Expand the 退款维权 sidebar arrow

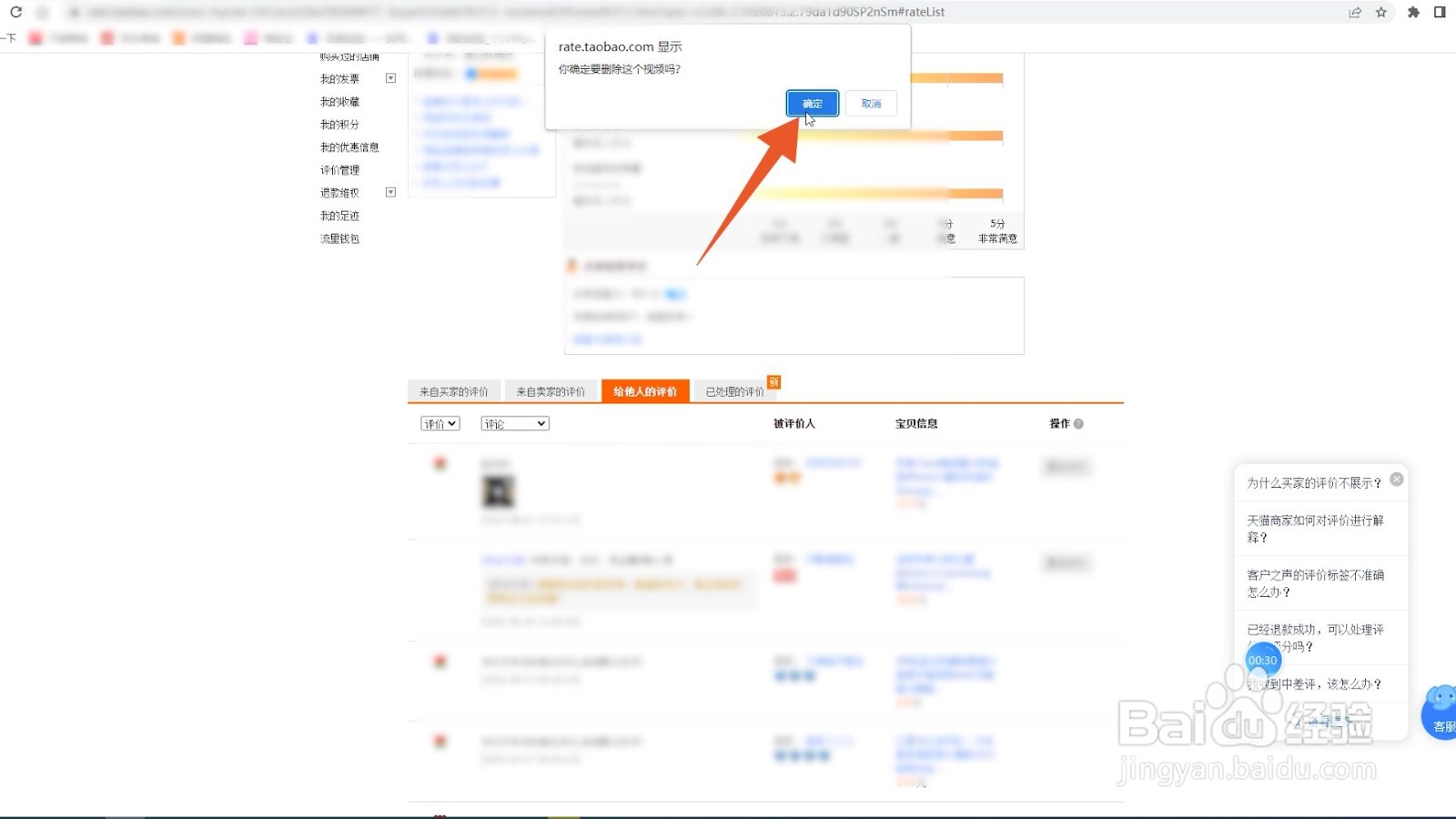coord(391,192)
